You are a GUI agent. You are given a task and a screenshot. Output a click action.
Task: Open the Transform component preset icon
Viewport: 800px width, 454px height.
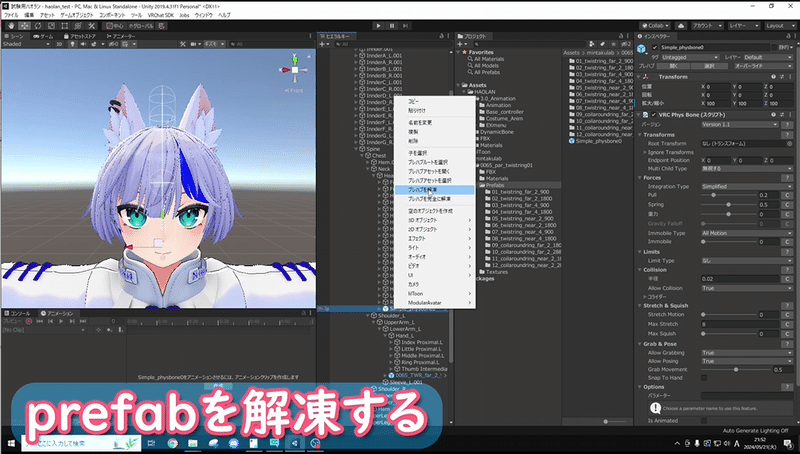click(782, 77)
